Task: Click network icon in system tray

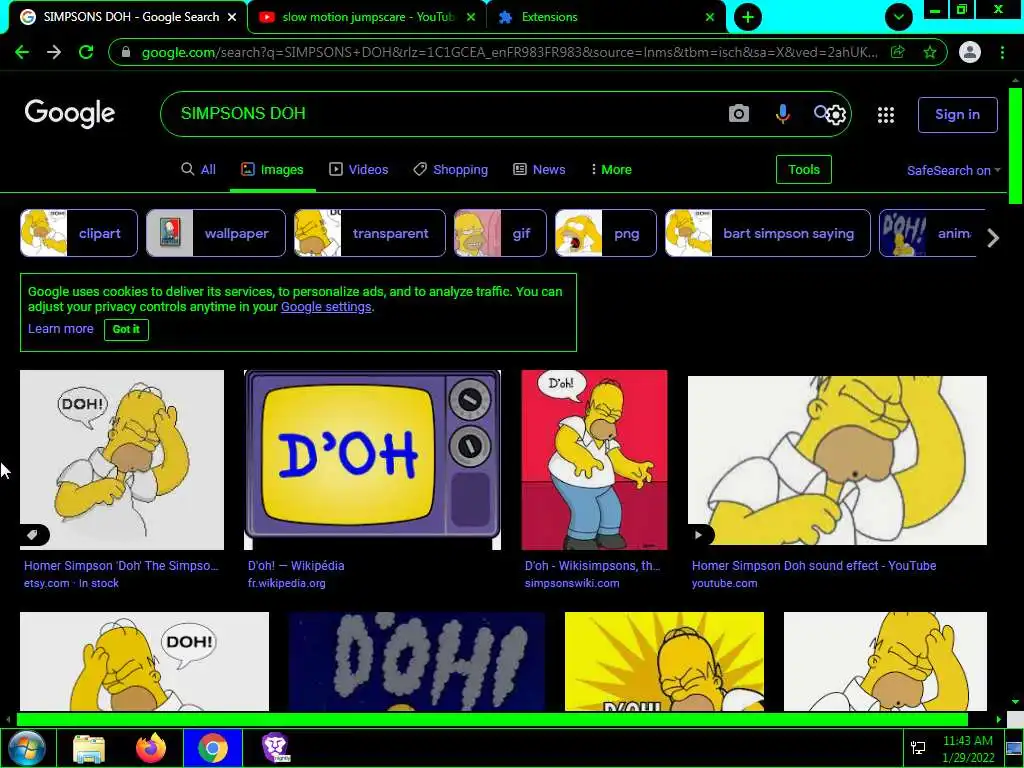Action: click(x=918, y=748)
